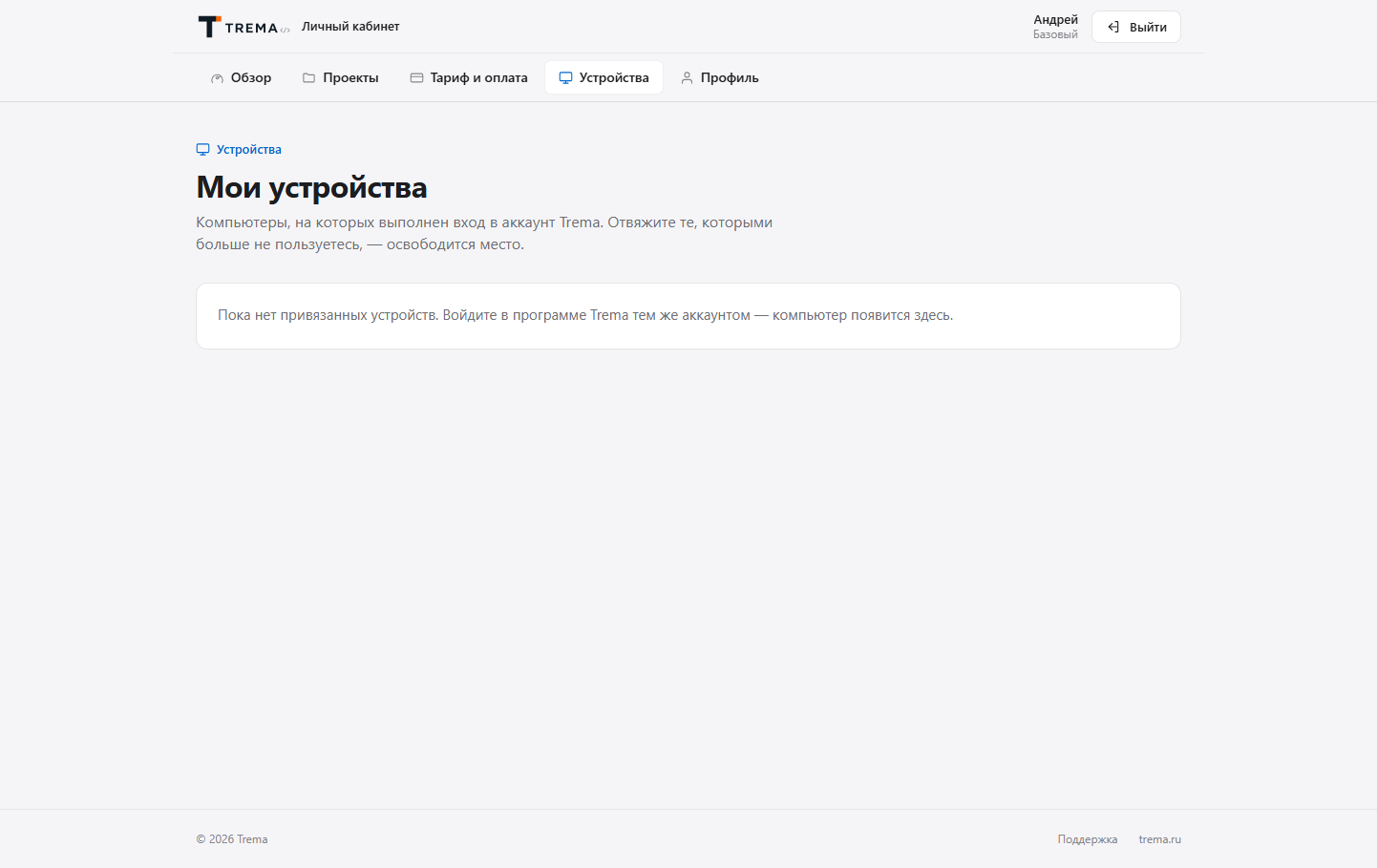Image resolution: width=1377 pixels, height=868 pixels.
Task: Click the speedometer icon next to Обзор
Action: [x=217, y=78]
